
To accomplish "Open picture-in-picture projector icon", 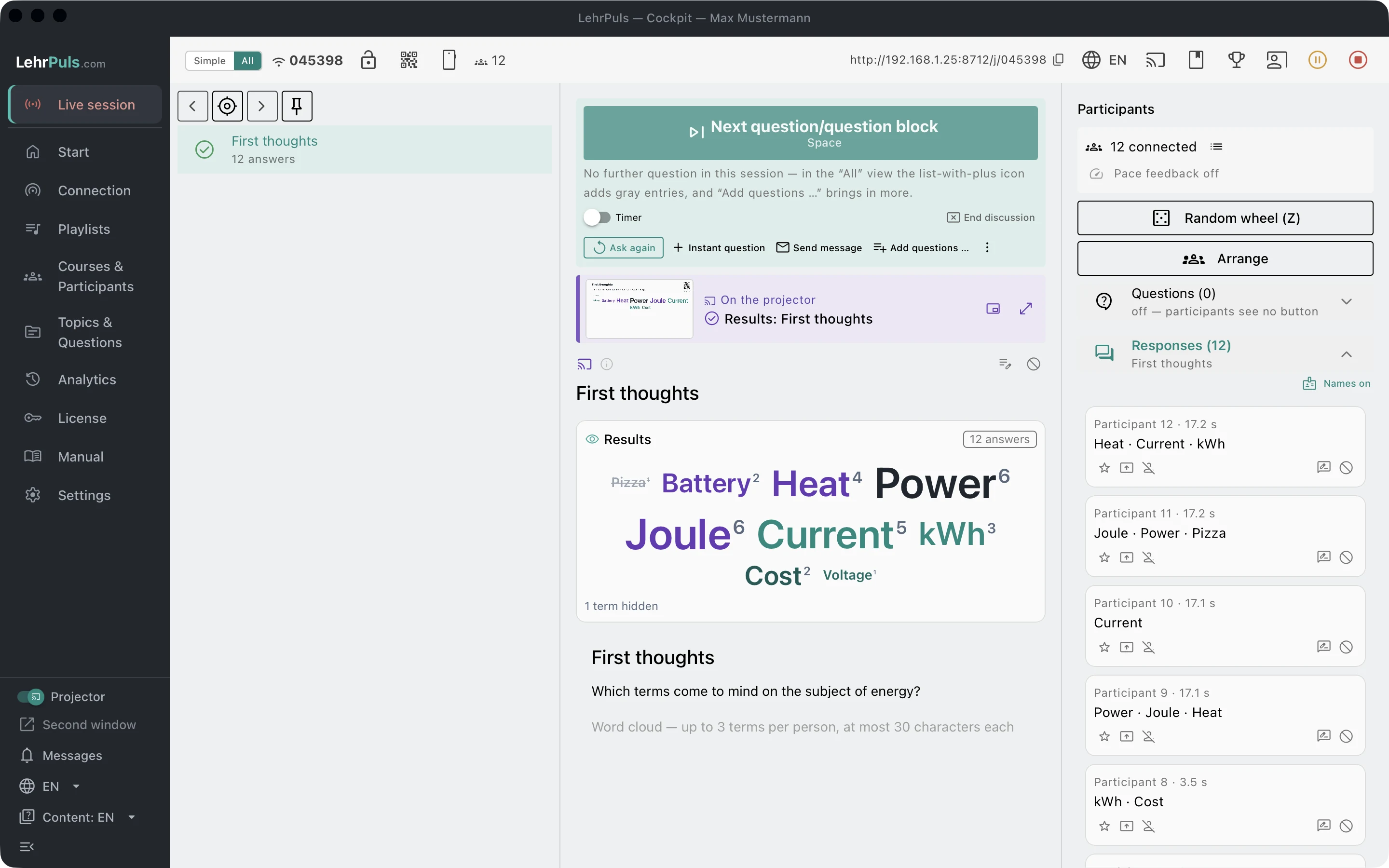I will click(x=993, y=309).
